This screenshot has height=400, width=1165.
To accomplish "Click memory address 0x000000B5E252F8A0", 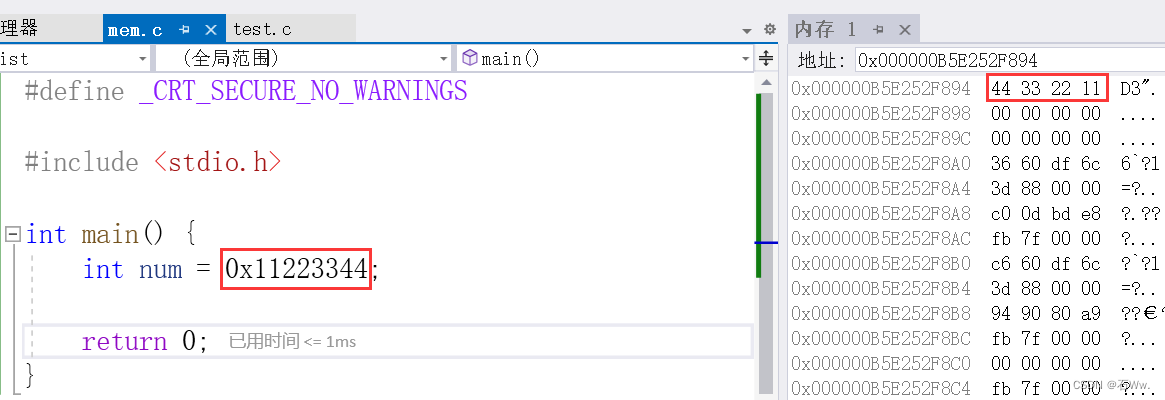I will [x=881, y=164].
